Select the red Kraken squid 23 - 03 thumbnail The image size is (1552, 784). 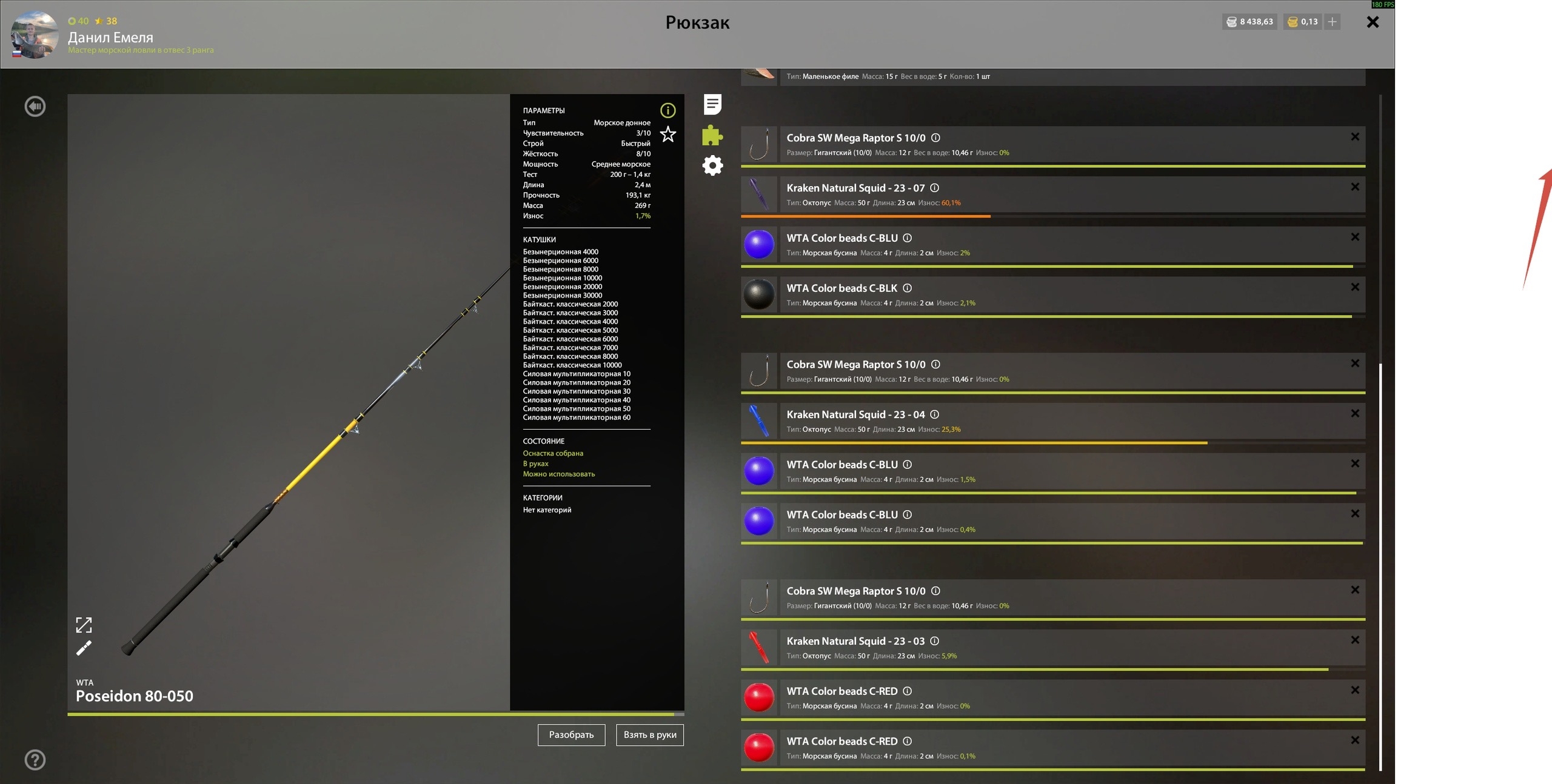click(x=759, y=647)
